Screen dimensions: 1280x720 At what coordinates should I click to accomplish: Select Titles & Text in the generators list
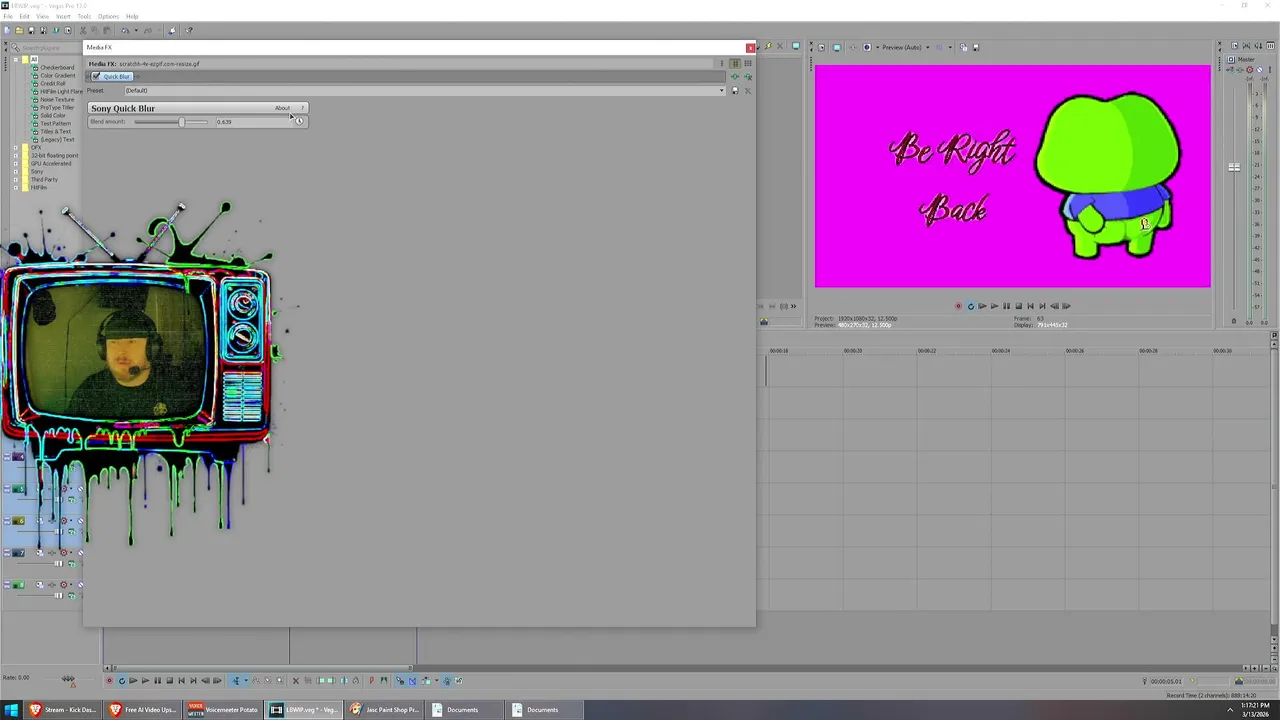(55, 132)
